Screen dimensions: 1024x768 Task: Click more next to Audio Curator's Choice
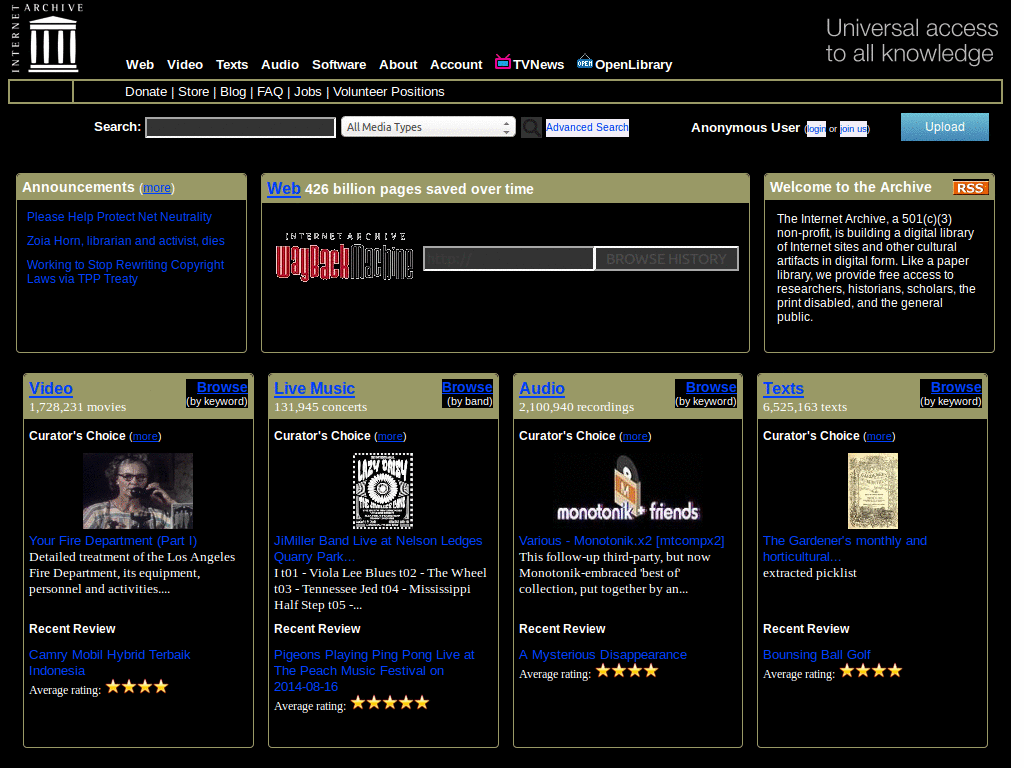635,436
